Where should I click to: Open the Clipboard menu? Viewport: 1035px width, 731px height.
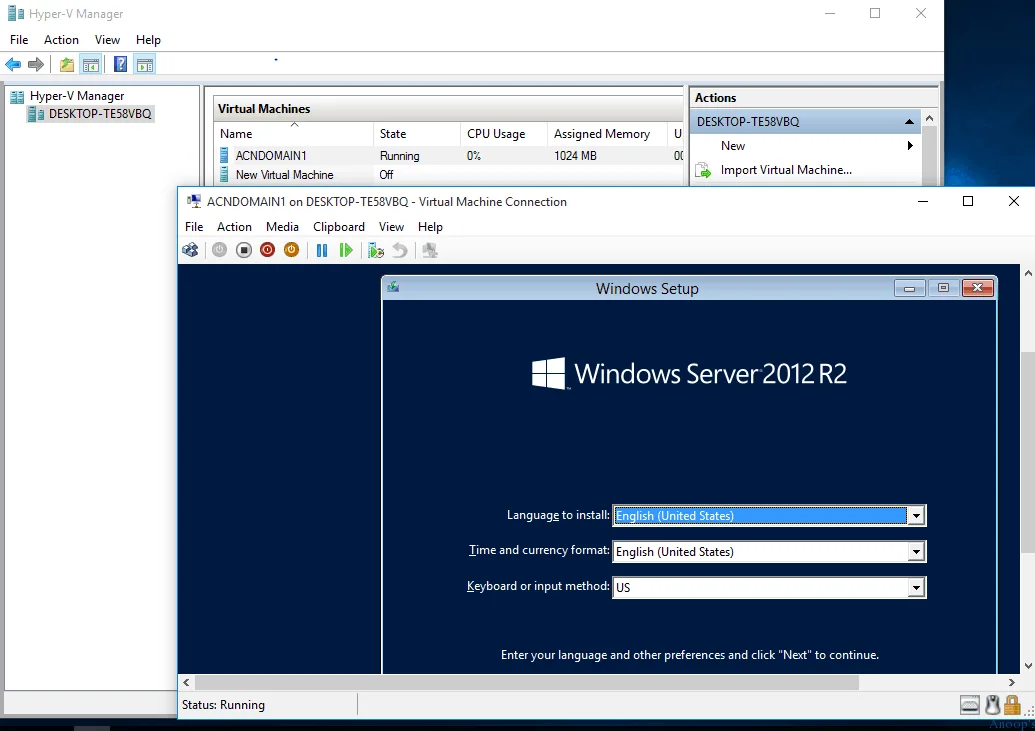click(x=339, y=227)
